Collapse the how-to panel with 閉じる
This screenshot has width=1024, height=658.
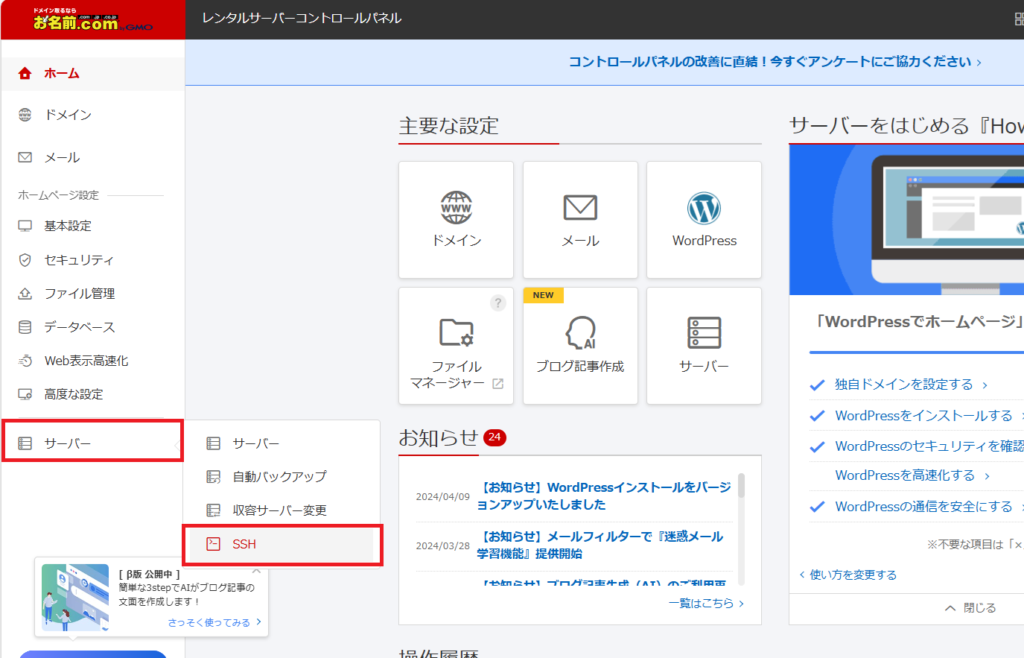pos(970,608)
